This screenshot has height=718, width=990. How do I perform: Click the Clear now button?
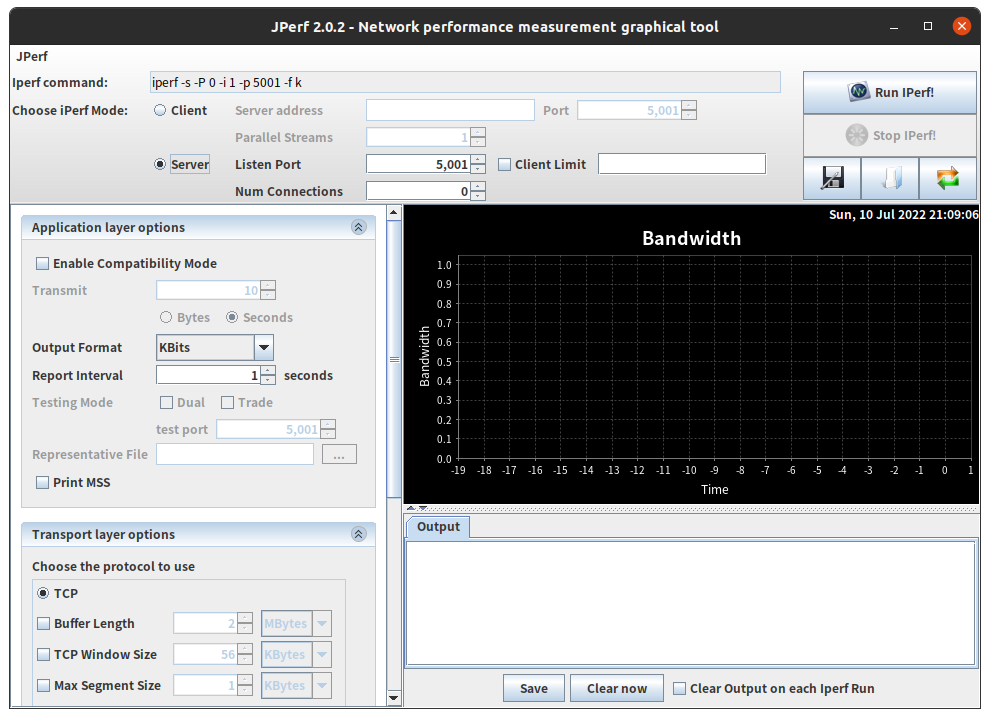pyautogui.click(x=617, y=688)
